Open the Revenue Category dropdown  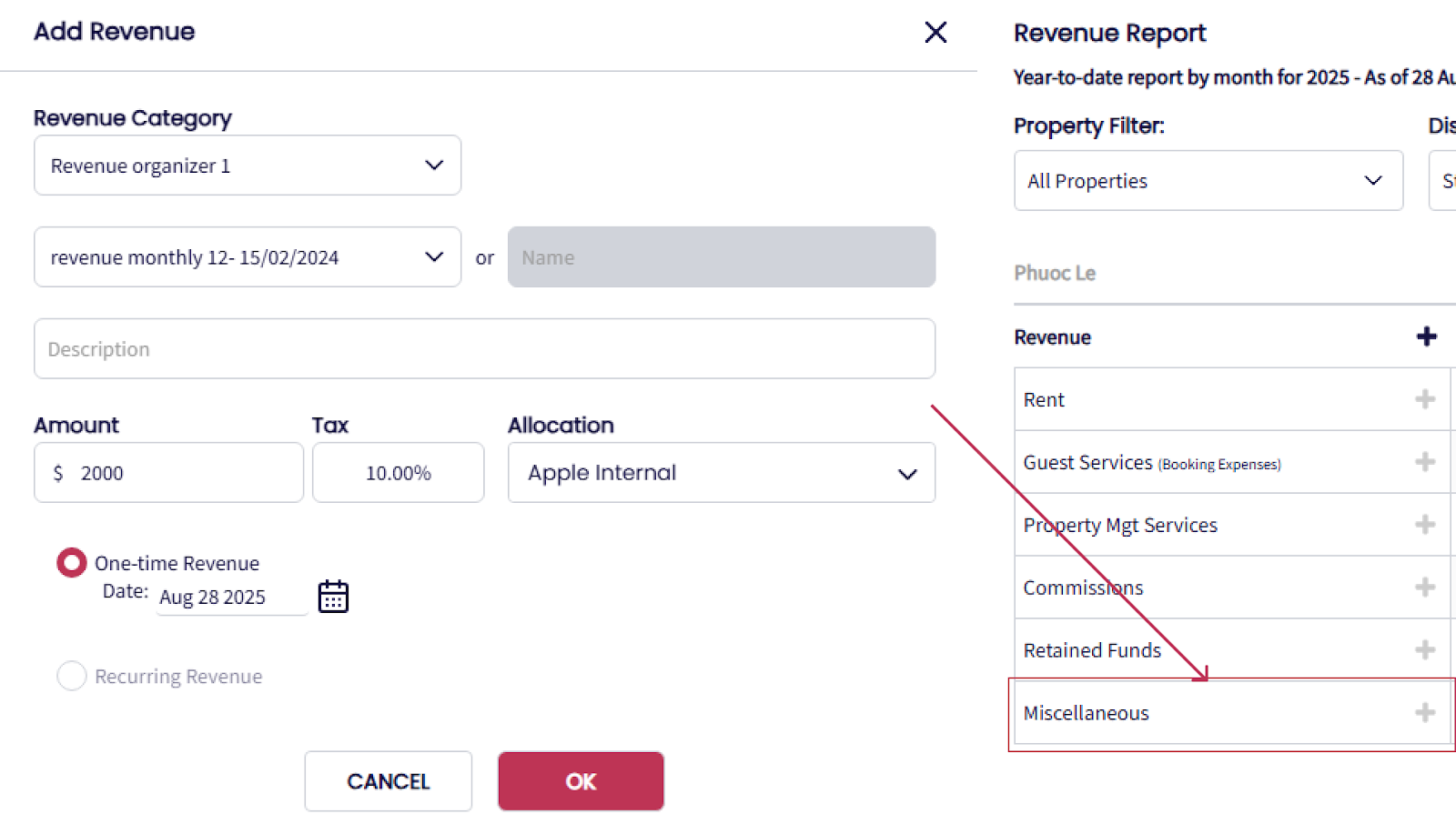click(248, 166)
